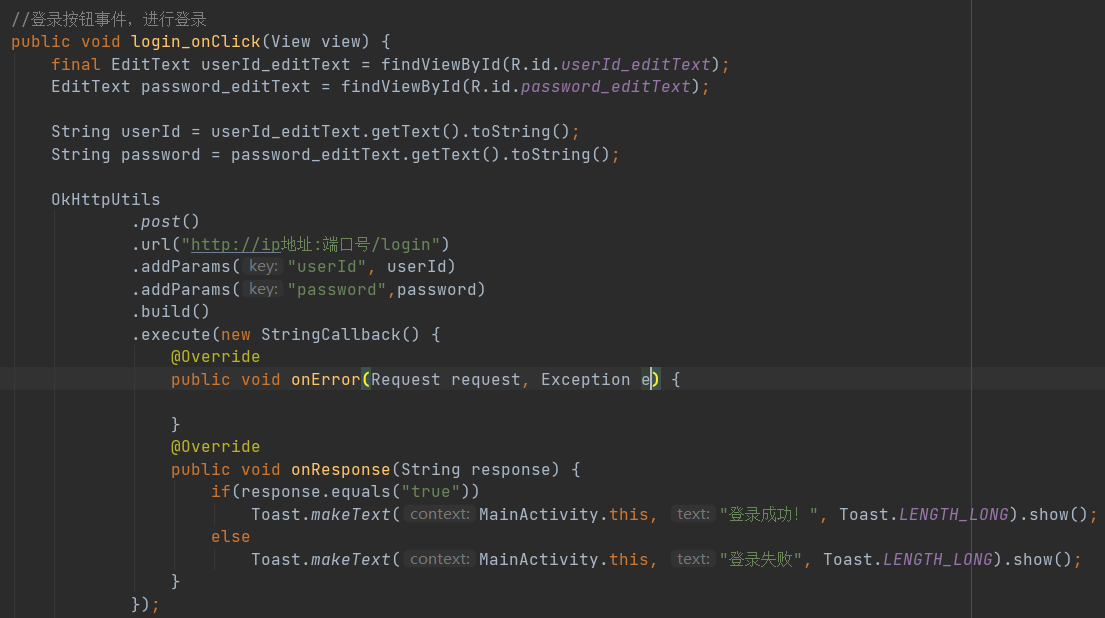Click the login_onClick method name
1105x618 pixels.
pyautogui.click(x=195, y=41)
